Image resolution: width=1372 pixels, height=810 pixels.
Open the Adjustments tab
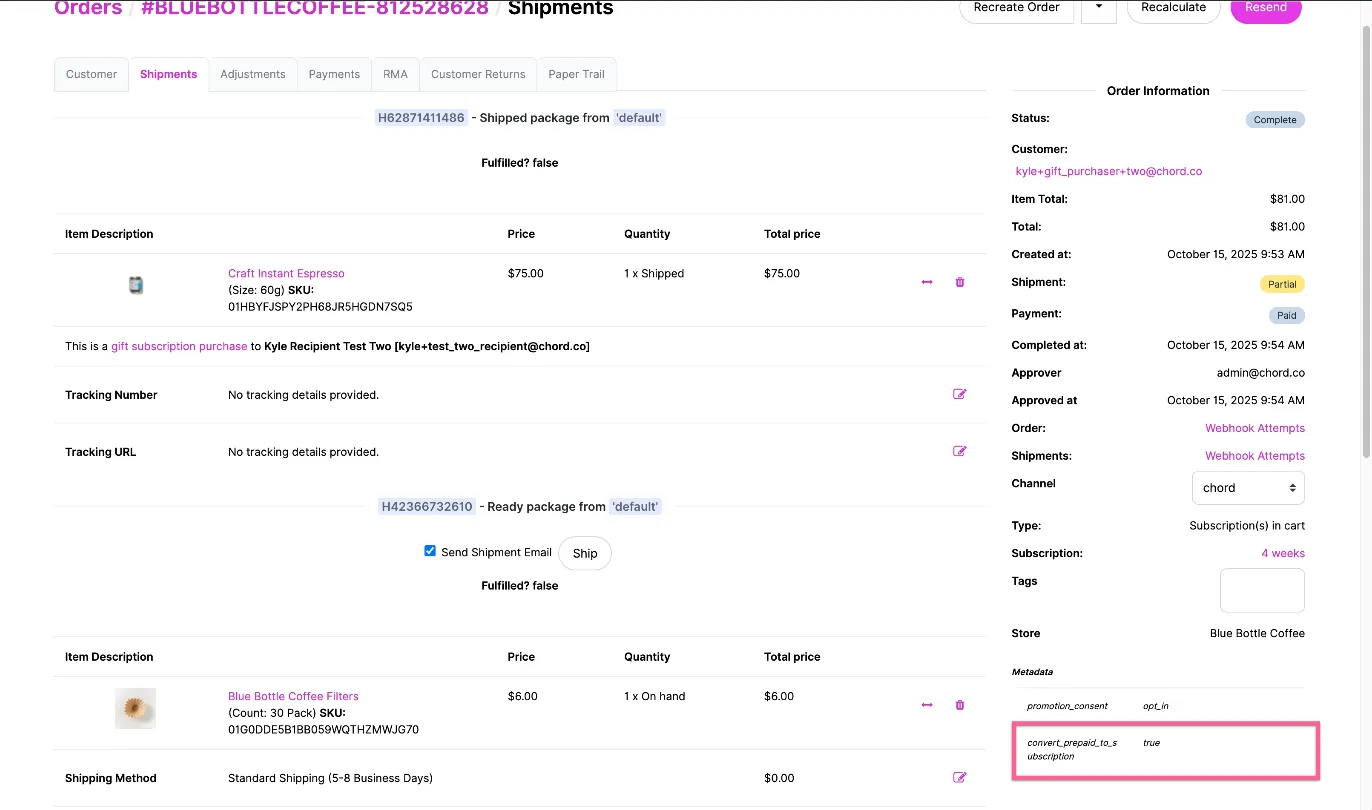tap(253, 74)
